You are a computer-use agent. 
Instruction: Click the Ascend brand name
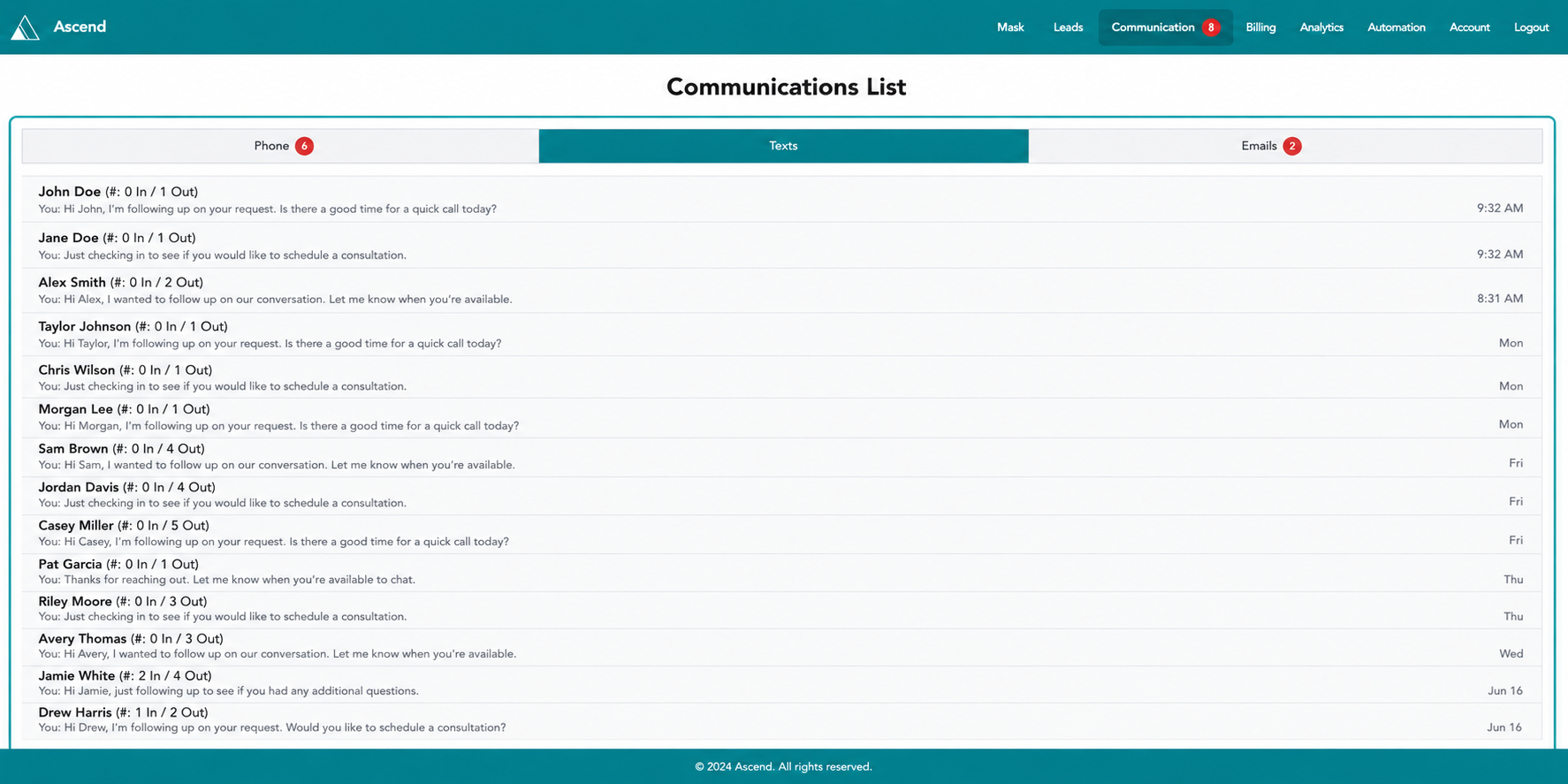(80, 27)
